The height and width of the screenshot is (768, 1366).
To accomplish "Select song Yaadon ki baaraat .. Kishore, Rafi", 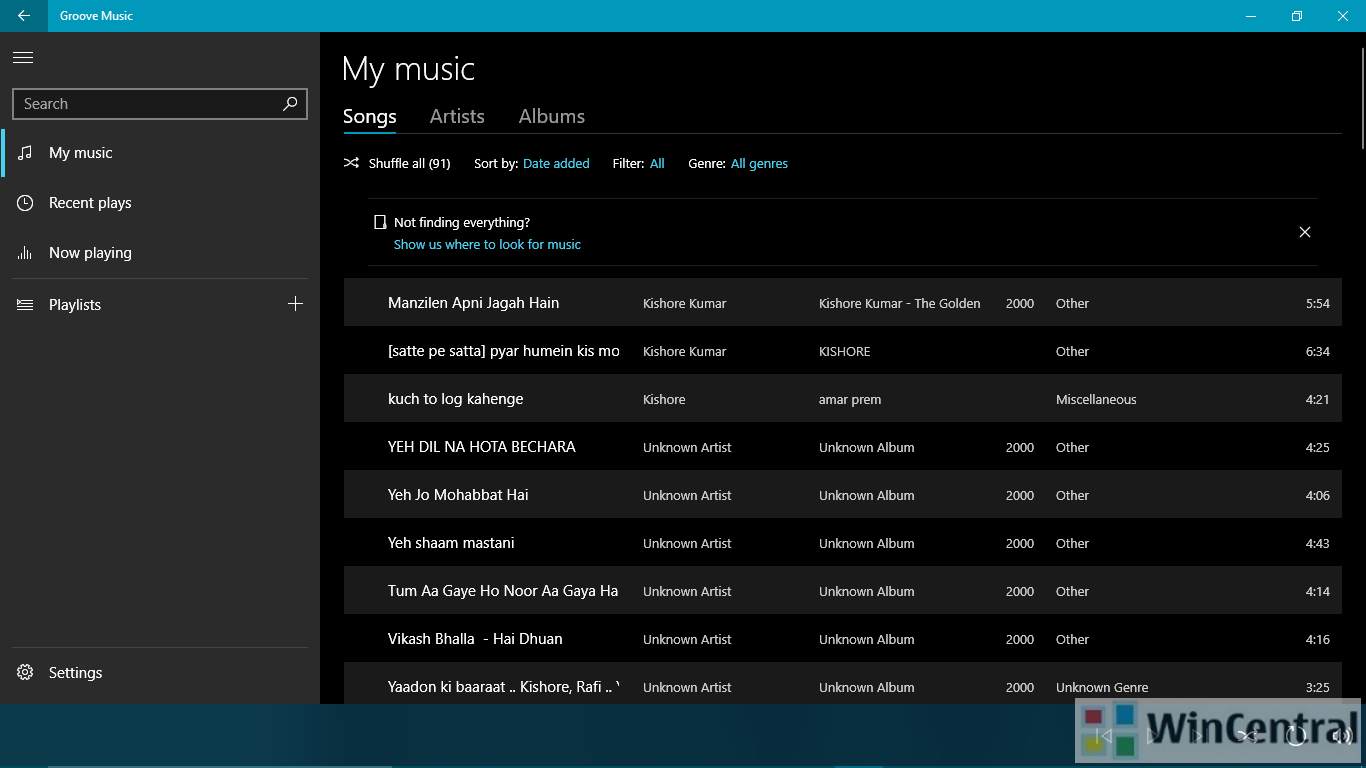I will tap(504, 687).
